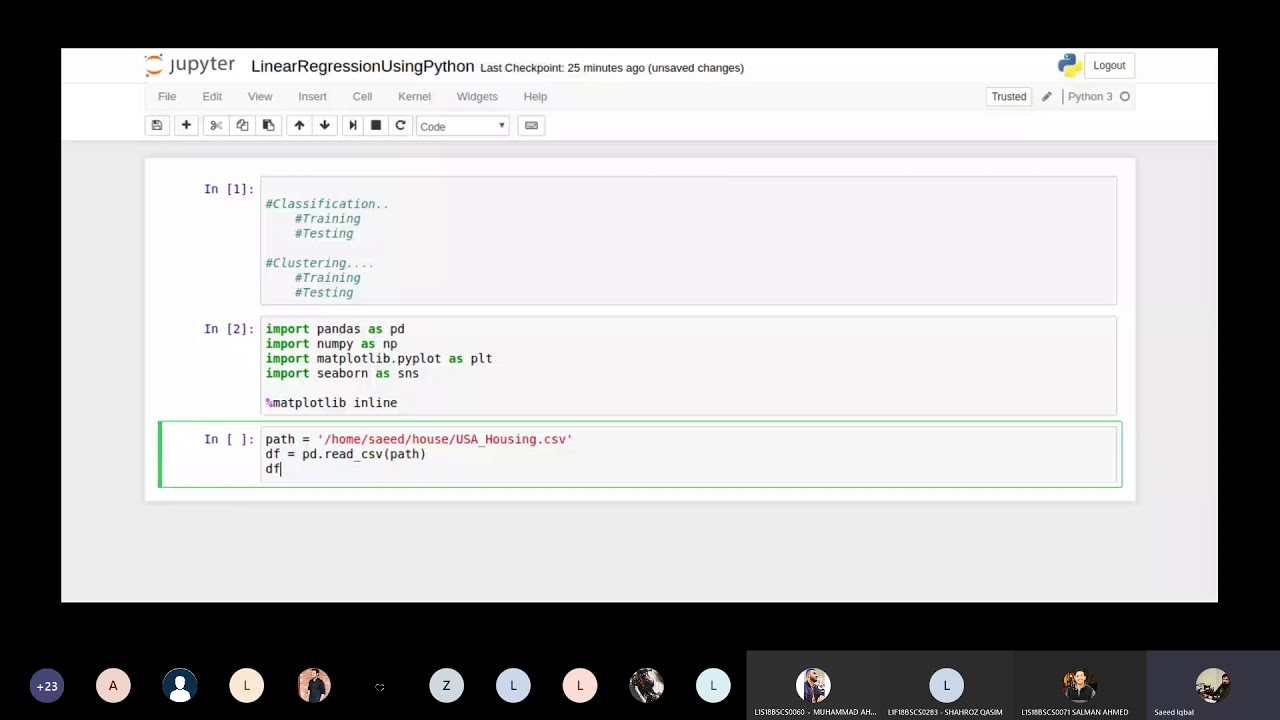Move selected cell up arrow
The image size is (1280, 720).
(x=299, y=125)
